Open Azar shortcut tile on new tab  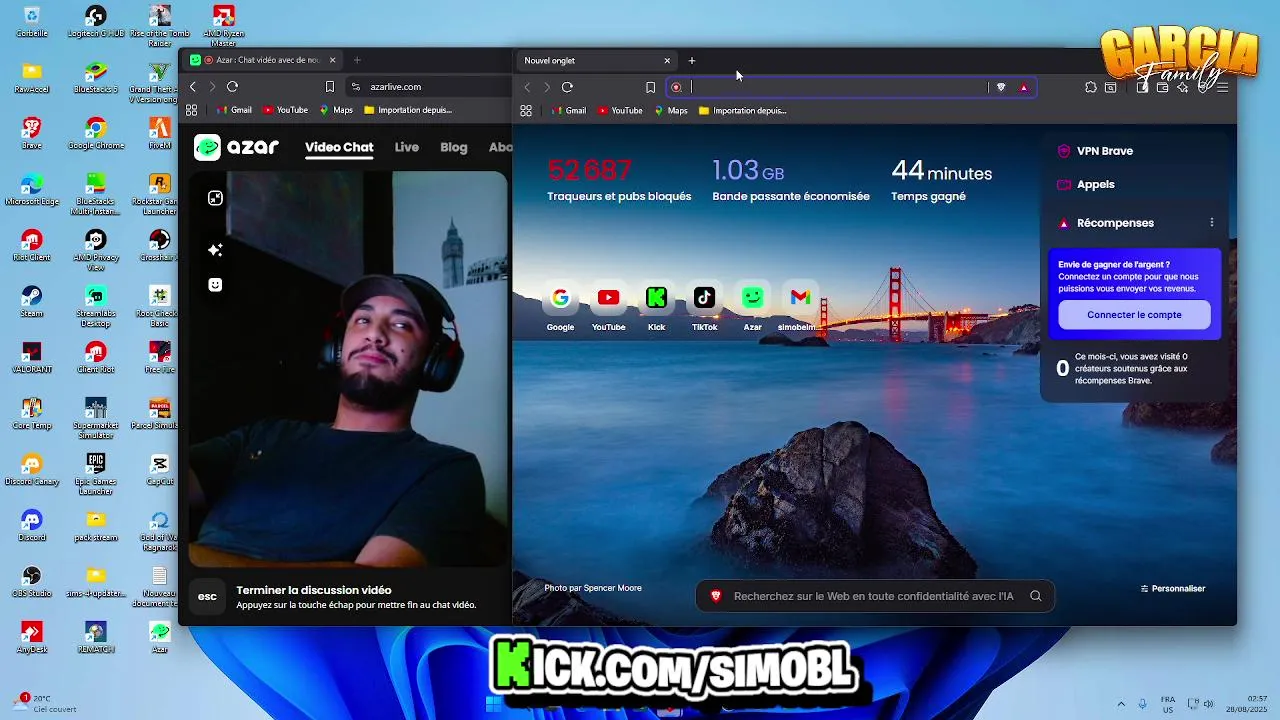pos(752,307)
